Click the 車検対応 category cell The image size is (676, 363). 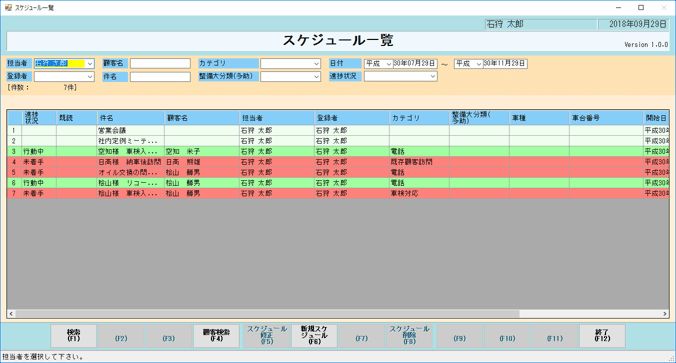[419, 194]
